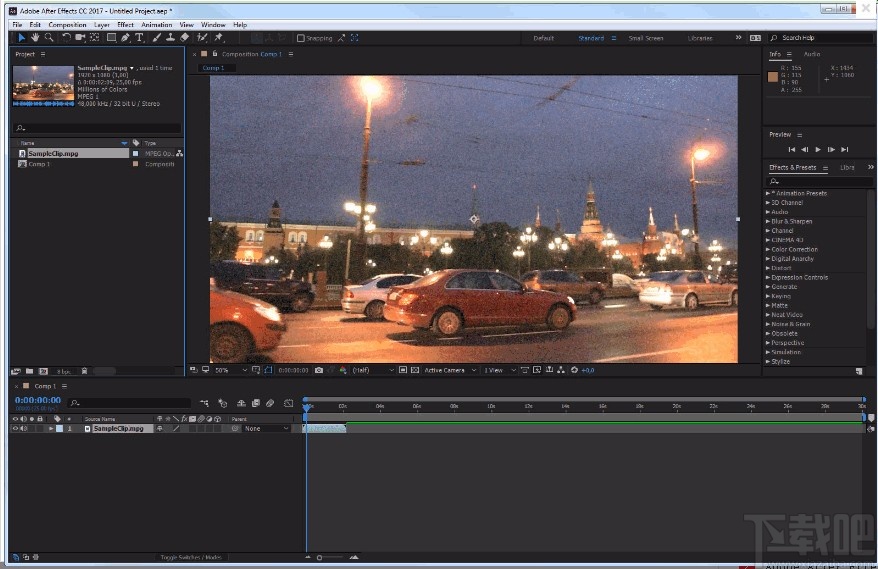Delete selected project item with trash icon
This screenshot has width=878, height=569.
click(x=84, y=371)
